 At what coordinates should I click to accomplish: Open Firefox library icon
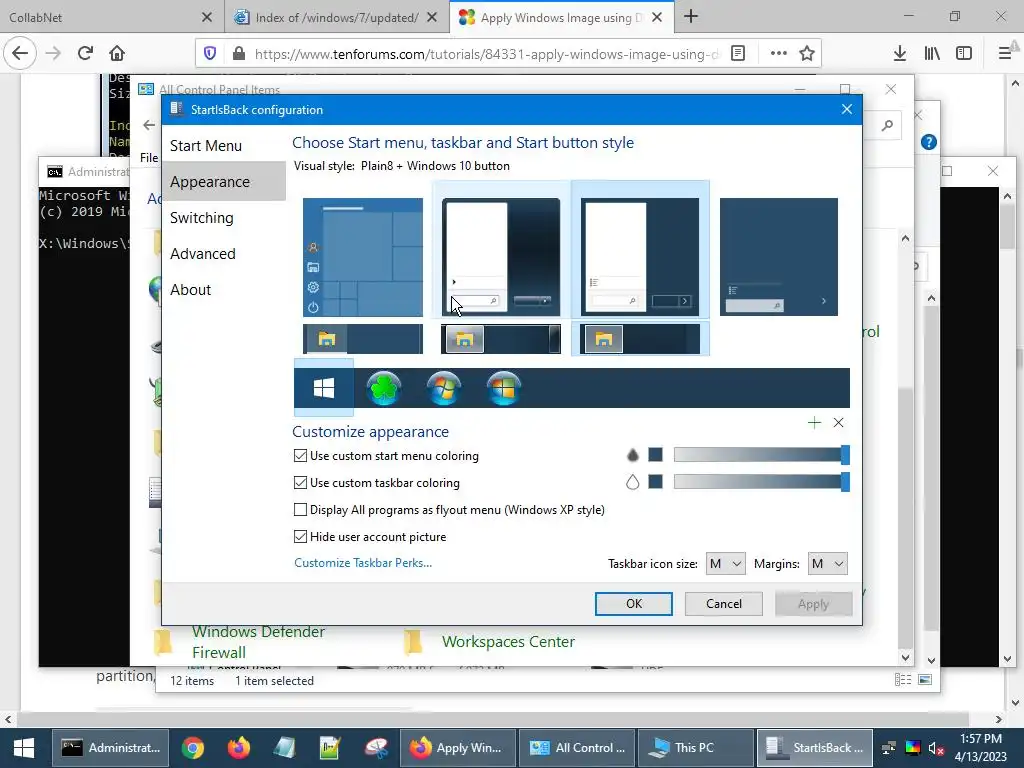(932, 53)
